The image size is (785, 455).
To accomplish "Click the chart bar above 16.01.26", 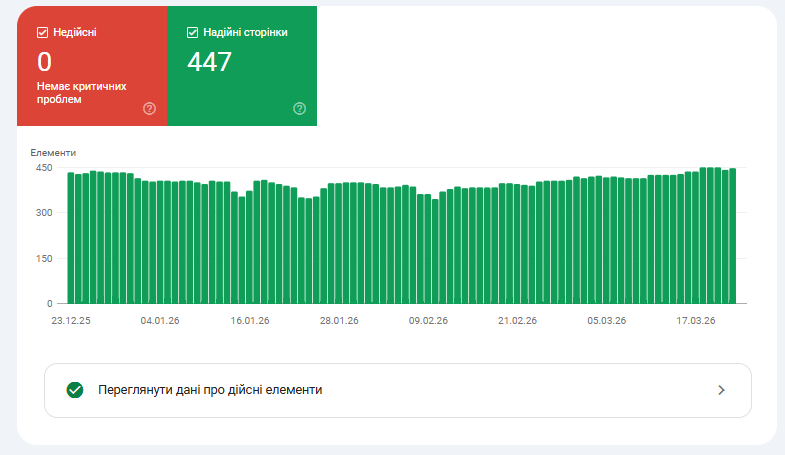I will coord(249,247).
